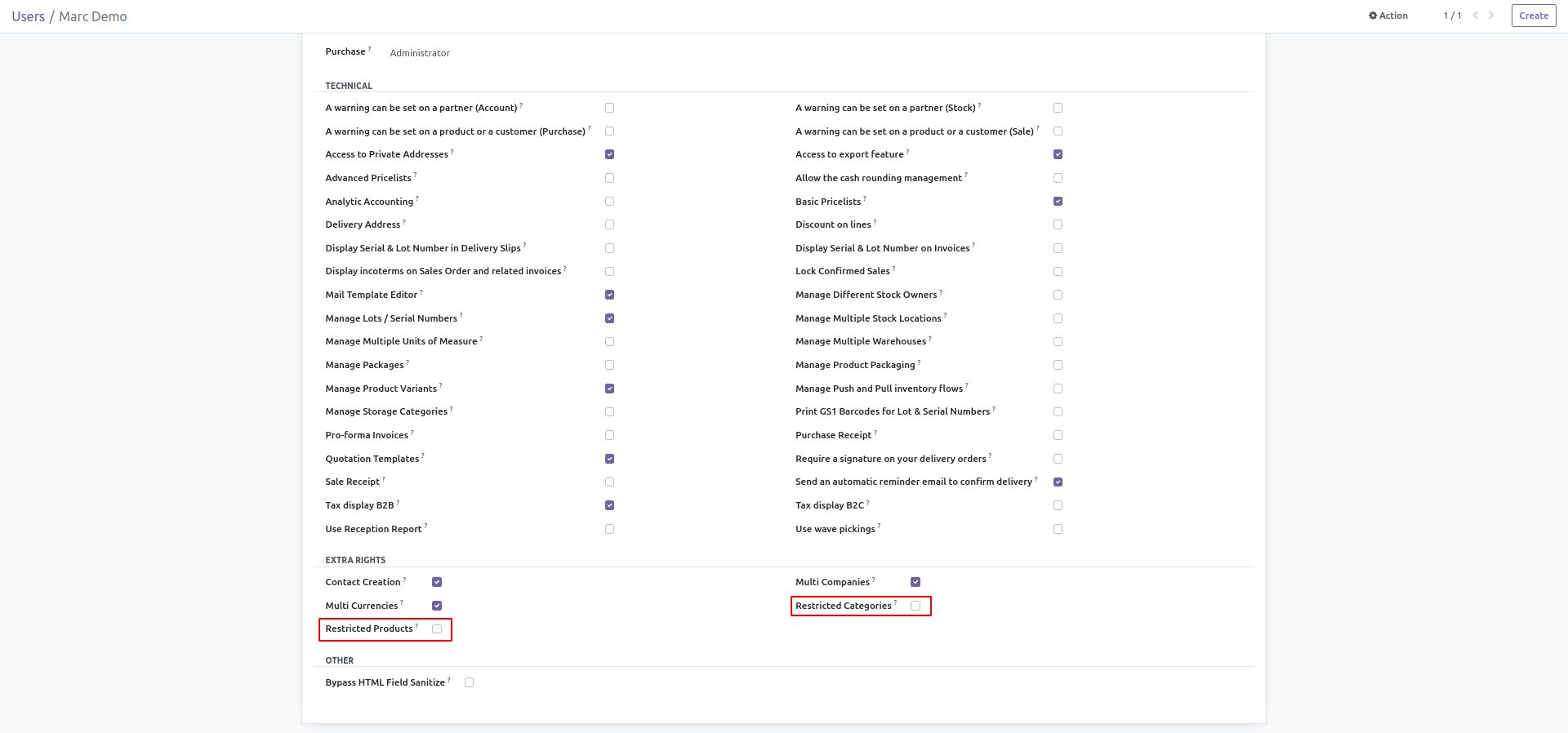Click the 1 / 1 pager counter

click(1452, 16)
